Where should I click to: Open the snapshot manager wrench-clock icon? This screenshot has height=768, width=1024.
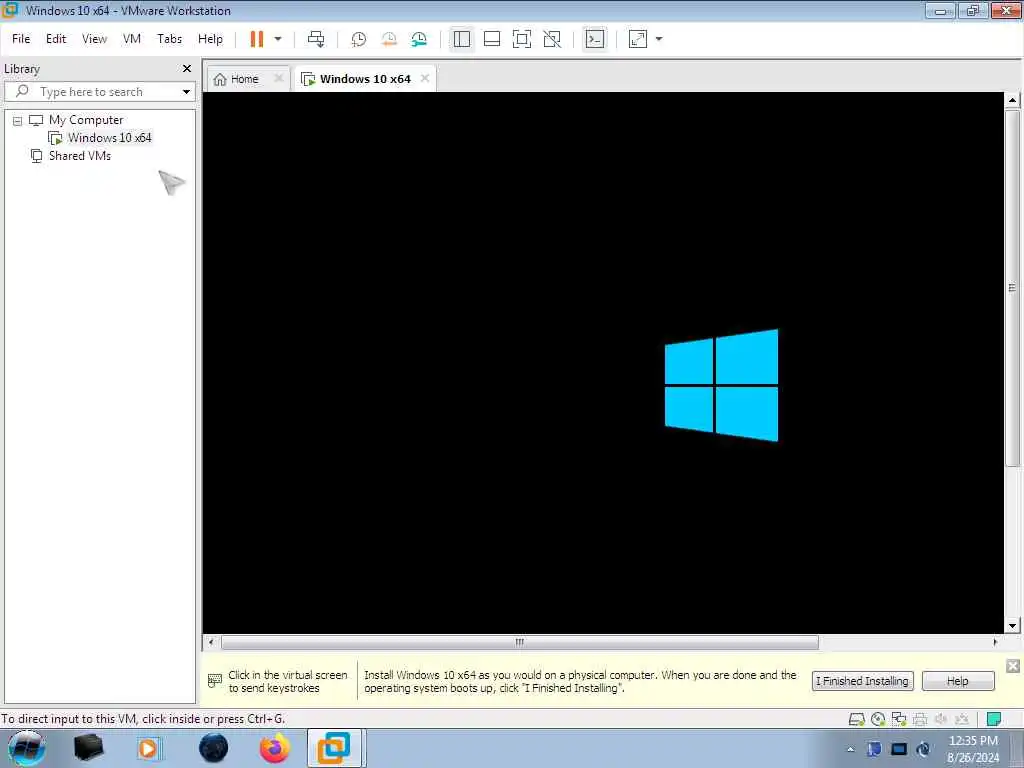coord(419,39)
